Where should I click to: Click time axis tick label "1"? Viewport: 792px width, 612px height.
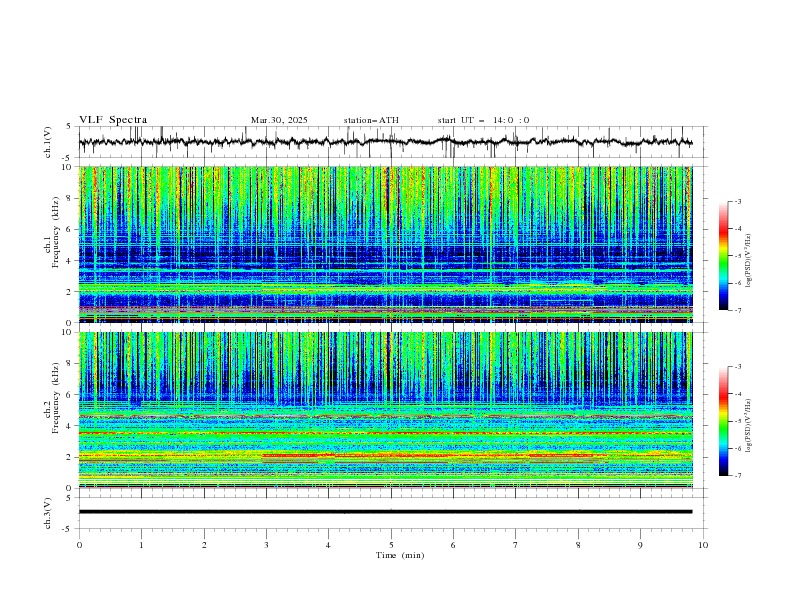tap(141, 545)
